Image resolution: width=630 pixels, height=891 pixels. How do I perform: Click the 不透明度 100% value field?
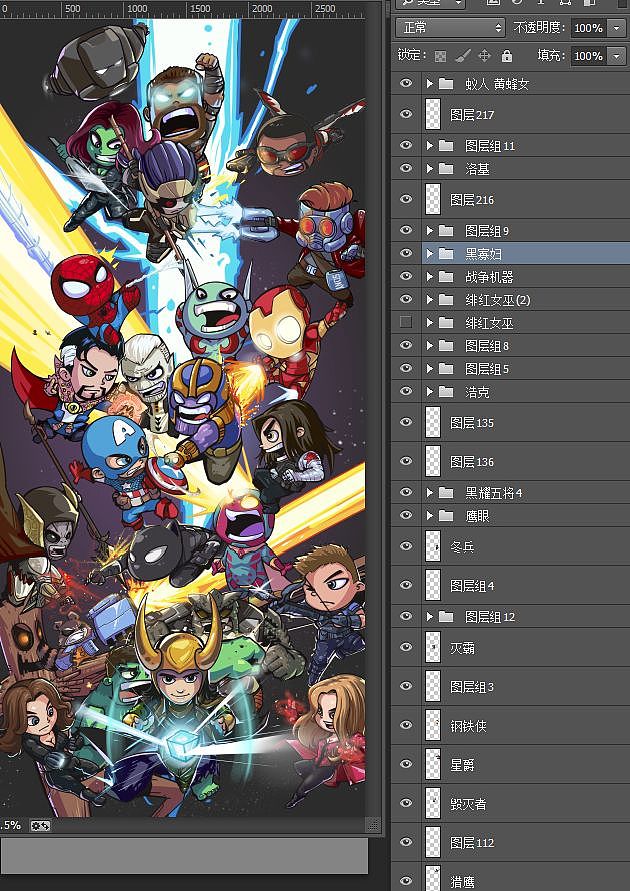[589, 27]
